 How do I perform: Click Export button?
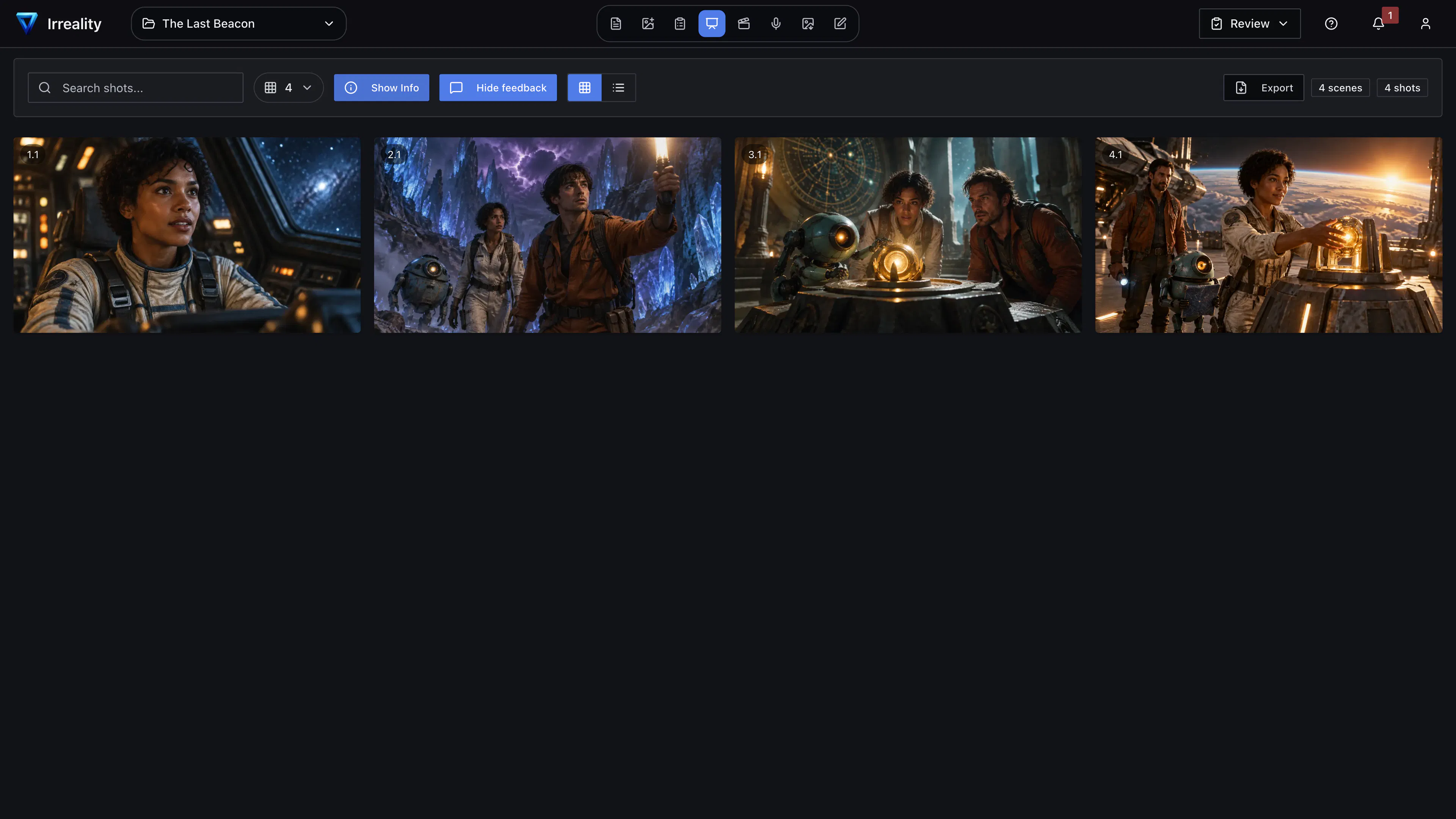click(x=1264, y=88)
